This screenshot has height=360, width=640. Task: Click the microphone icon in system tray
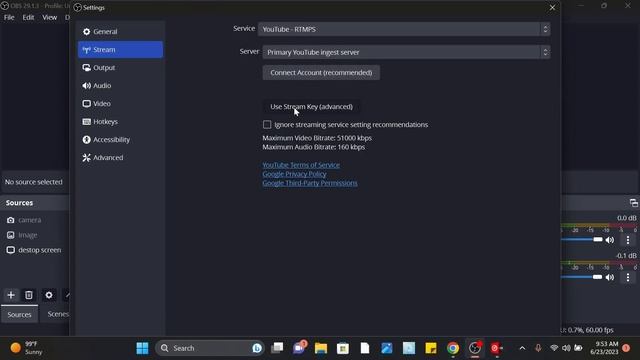(538, 348)
